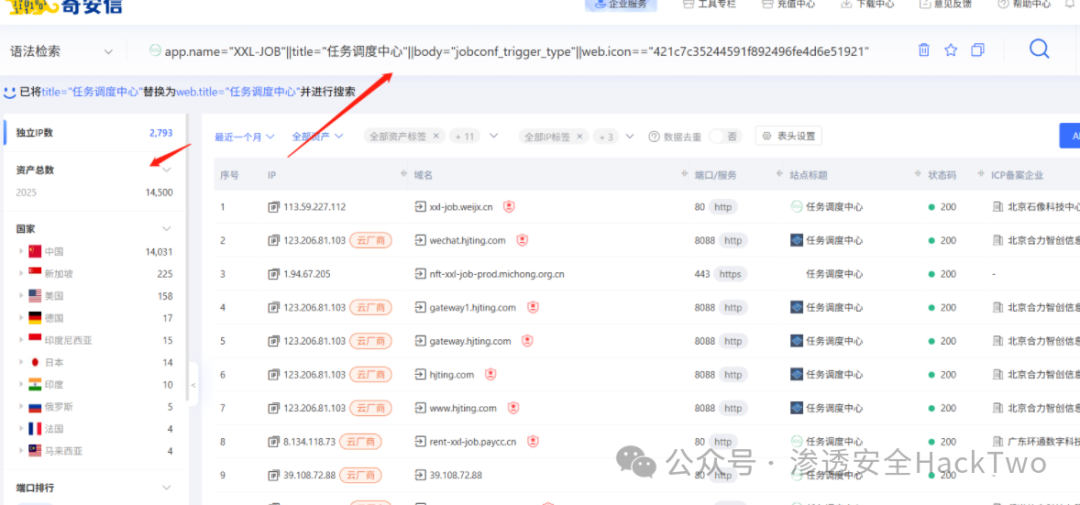Click into the search query input field
This screenshot has height=505, width=1080.
(517, 51)
